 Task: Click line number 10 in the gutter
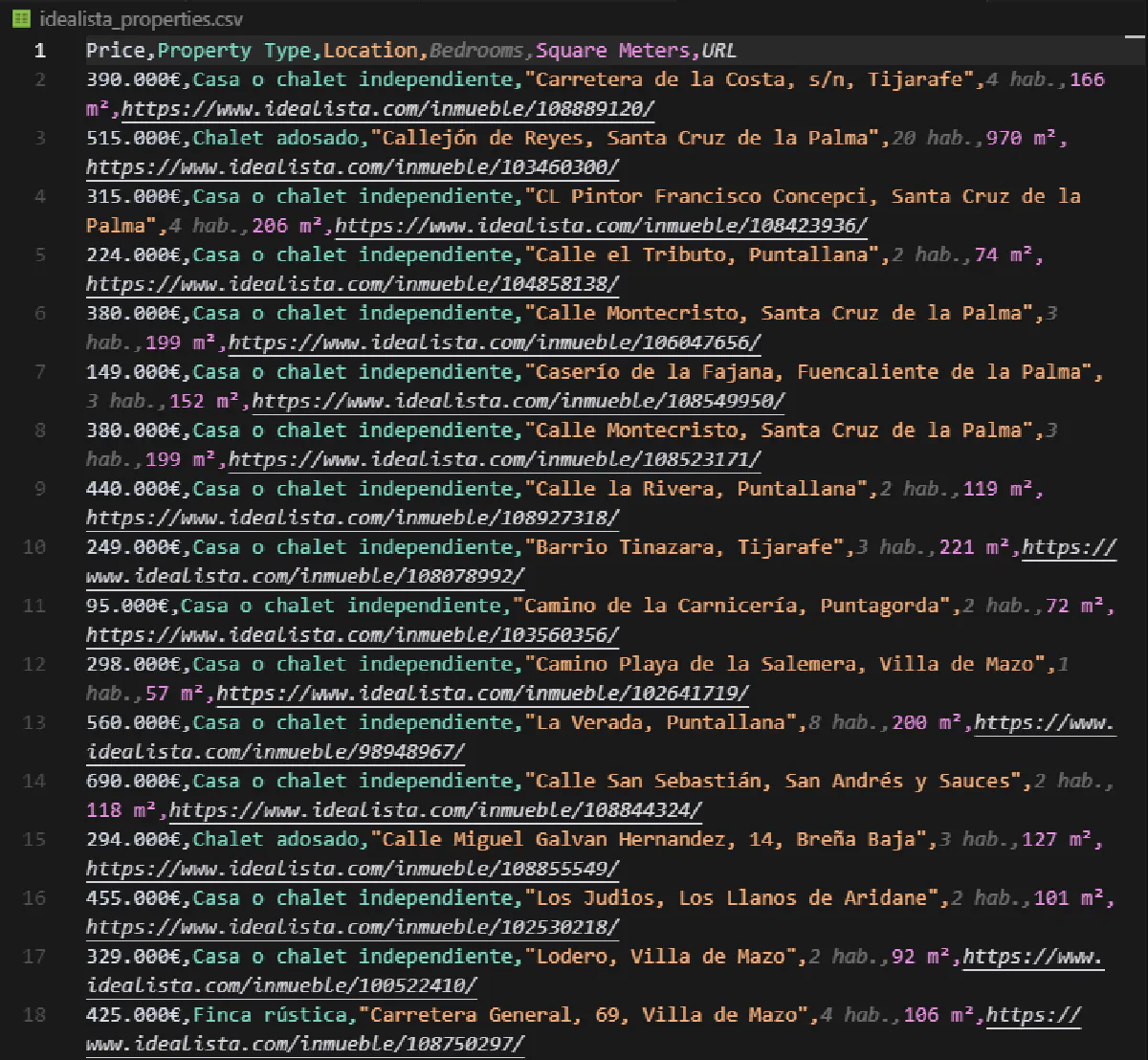(34, 547)
